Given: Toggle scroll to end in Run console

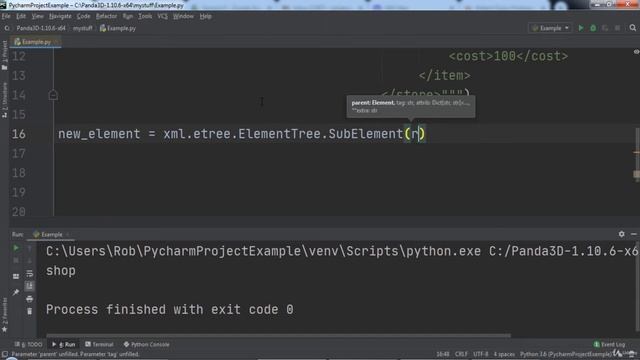Looking at the screenshot, I should pos(29,286).
